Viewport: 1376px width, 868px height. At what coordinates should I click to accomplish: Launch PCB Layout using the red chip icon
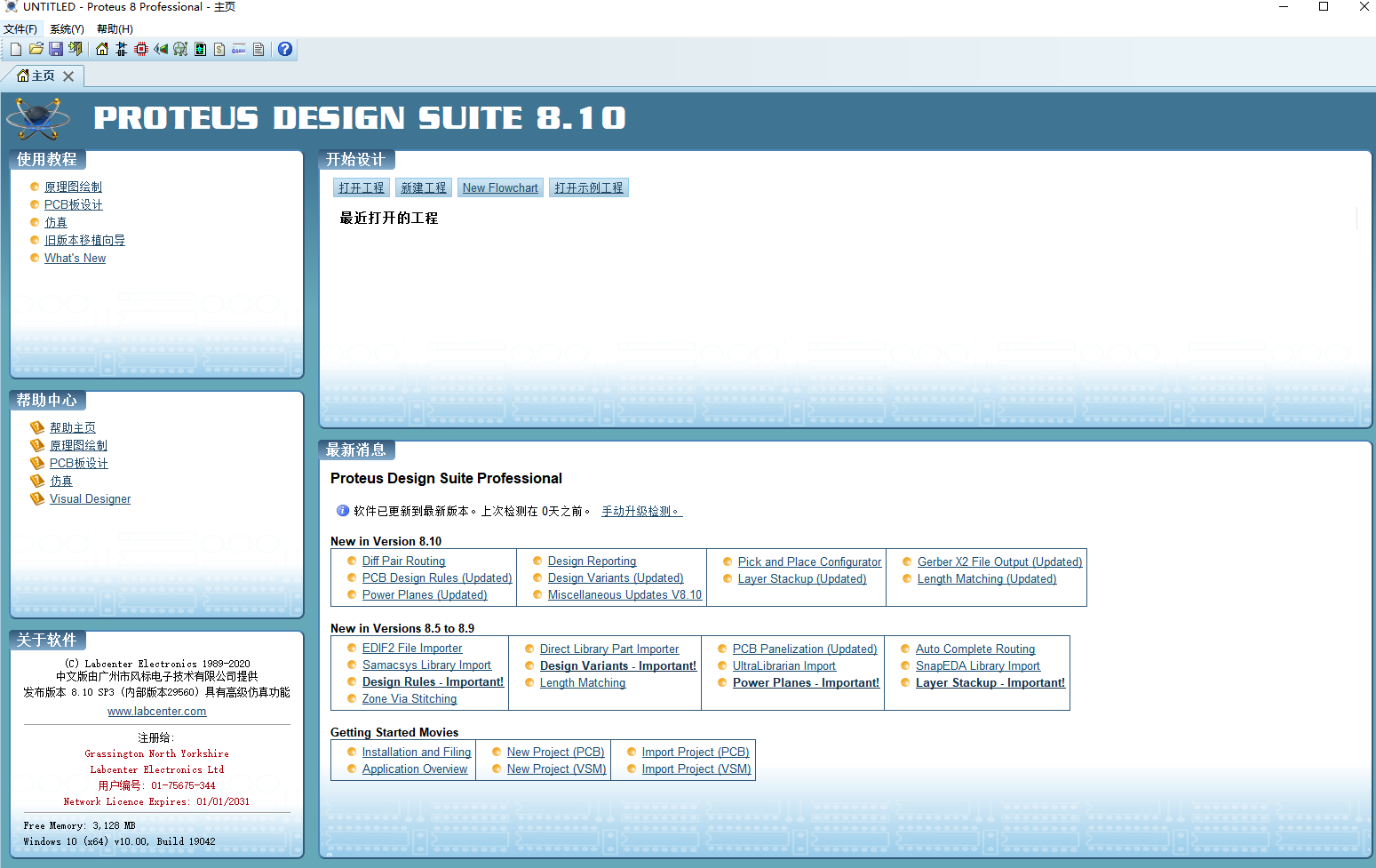pos(141,49)
